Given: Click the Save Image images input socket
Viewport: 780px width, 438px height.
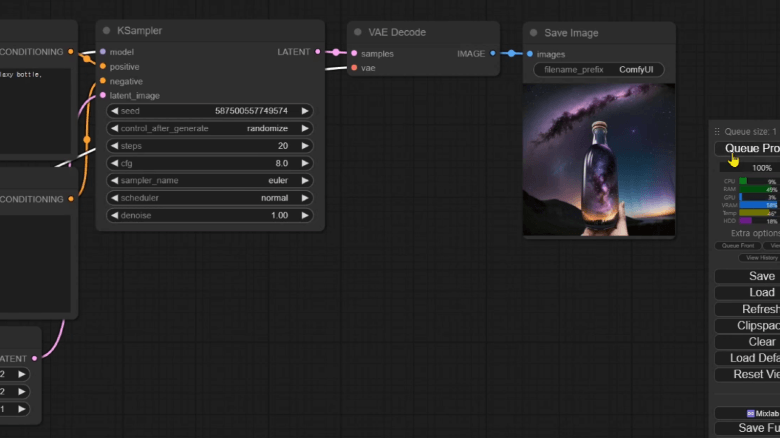Looking at the screenshot, I should [530, 54].
